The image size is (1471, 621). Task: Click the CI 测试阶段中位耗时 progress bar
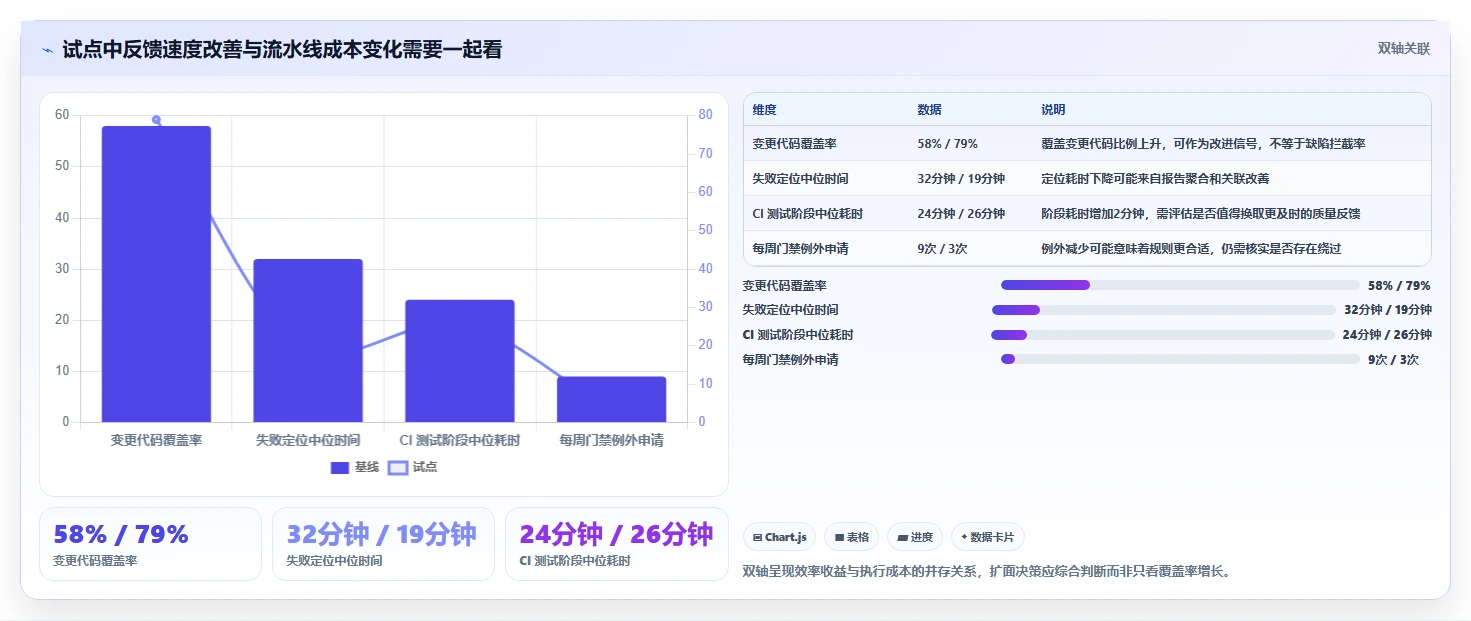[1163, 335]
